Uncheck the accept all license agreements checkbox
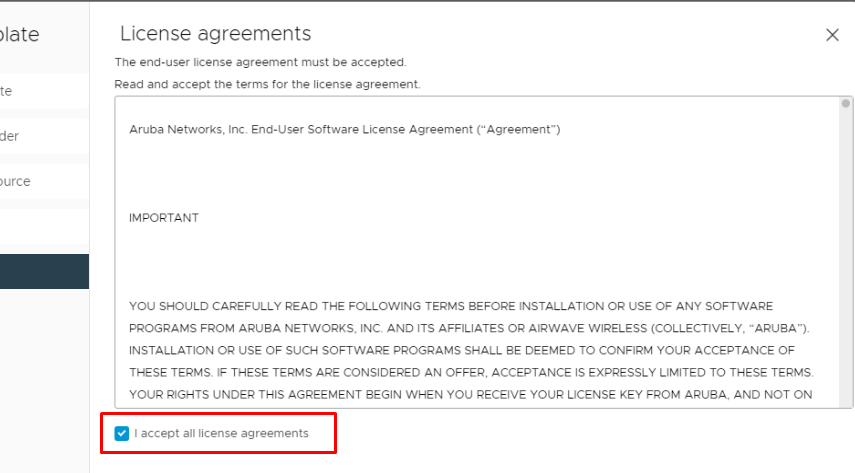 coord(122,433)
